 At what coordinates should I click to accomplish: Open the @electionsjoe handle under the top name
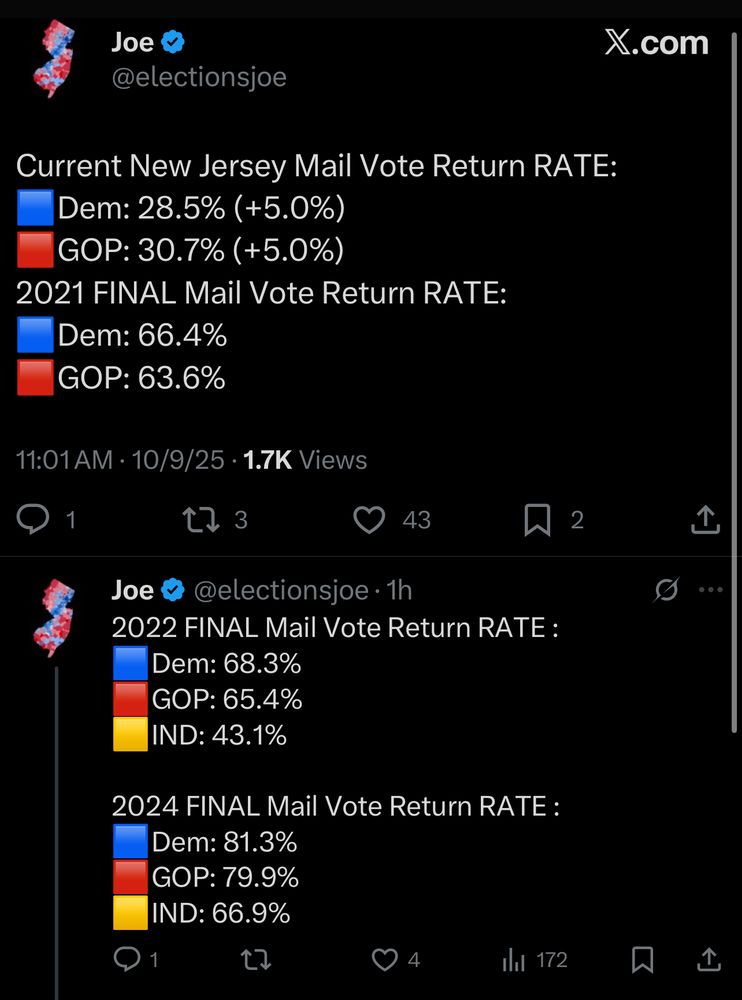(199, 77)
